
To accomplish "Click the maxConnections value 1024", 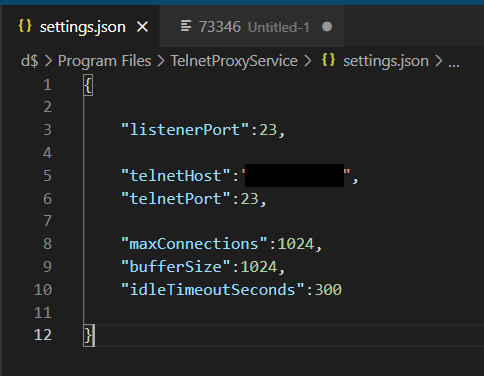I will pos(296,244).
